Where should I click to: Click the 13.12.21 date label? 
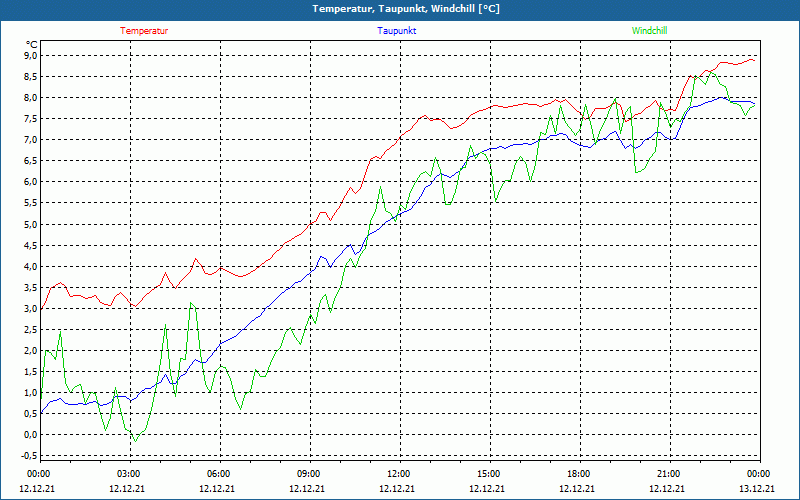[x=757, y=488]
